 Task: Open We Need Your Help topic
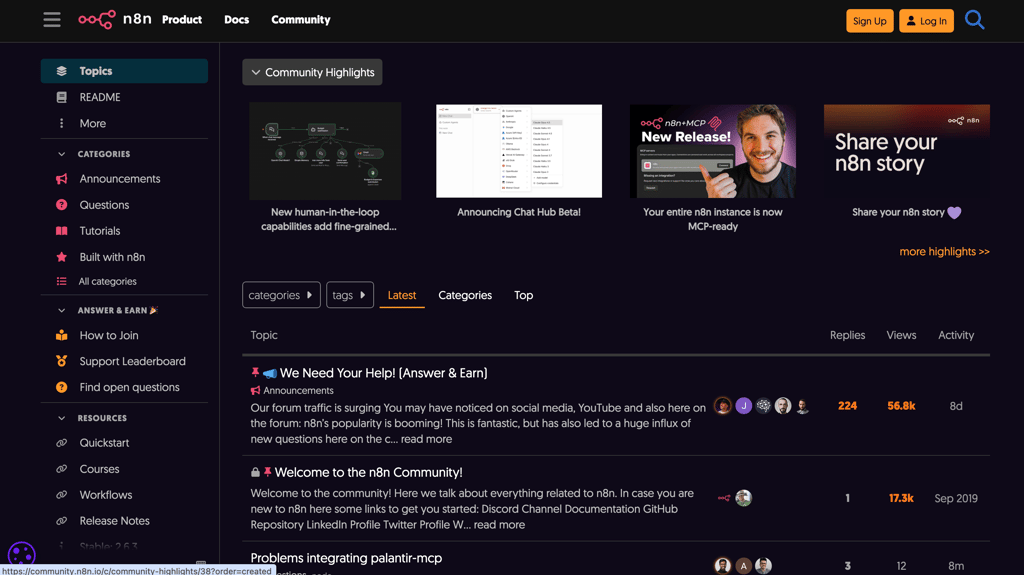(x=383, y=373)
